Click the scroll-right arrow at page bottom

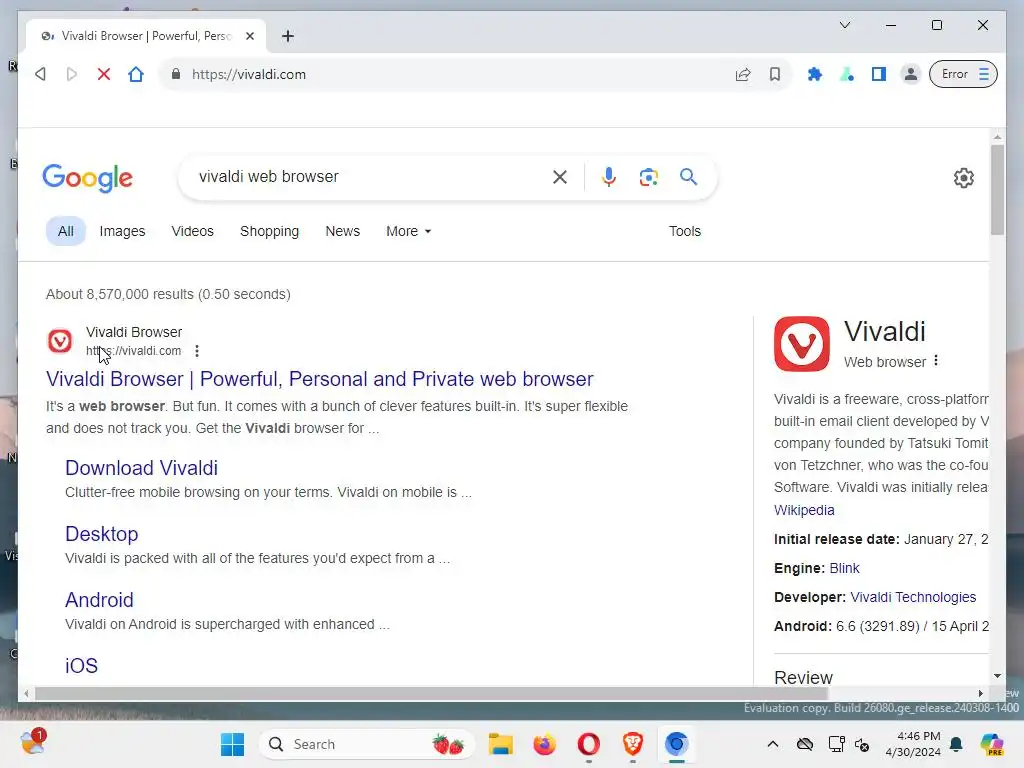(980, 694)
